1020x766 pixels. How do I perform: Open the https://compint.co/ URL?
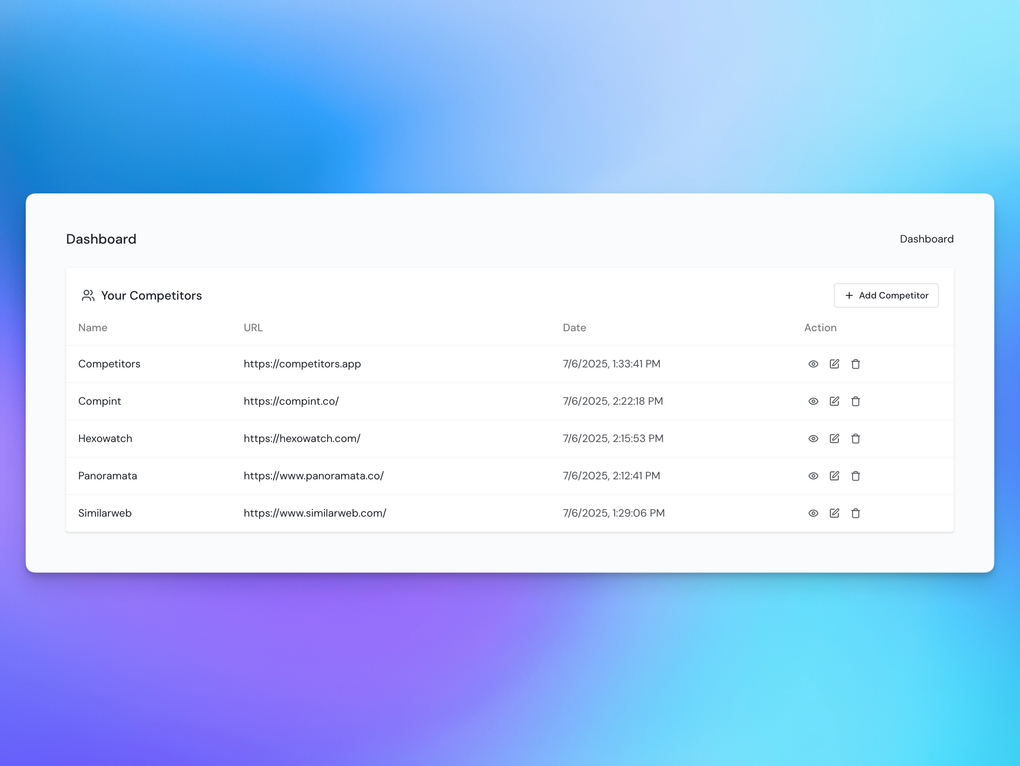pos(291,401)
